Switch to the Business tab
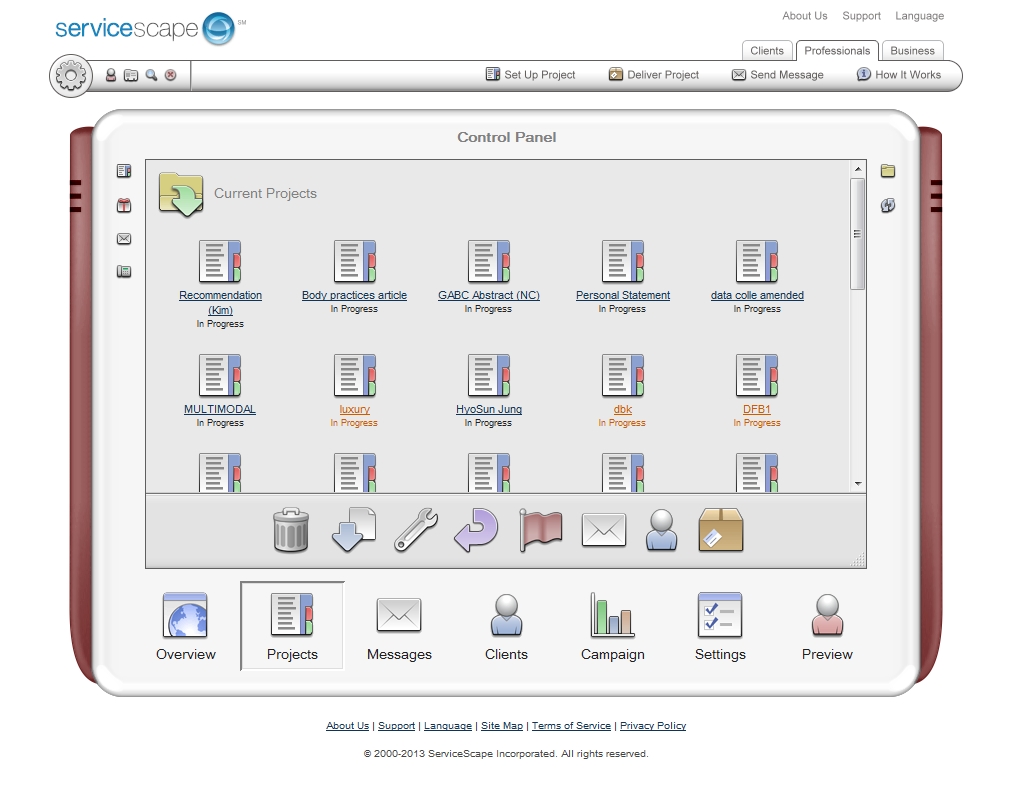1011x798 pixels. tap(912, 51)
